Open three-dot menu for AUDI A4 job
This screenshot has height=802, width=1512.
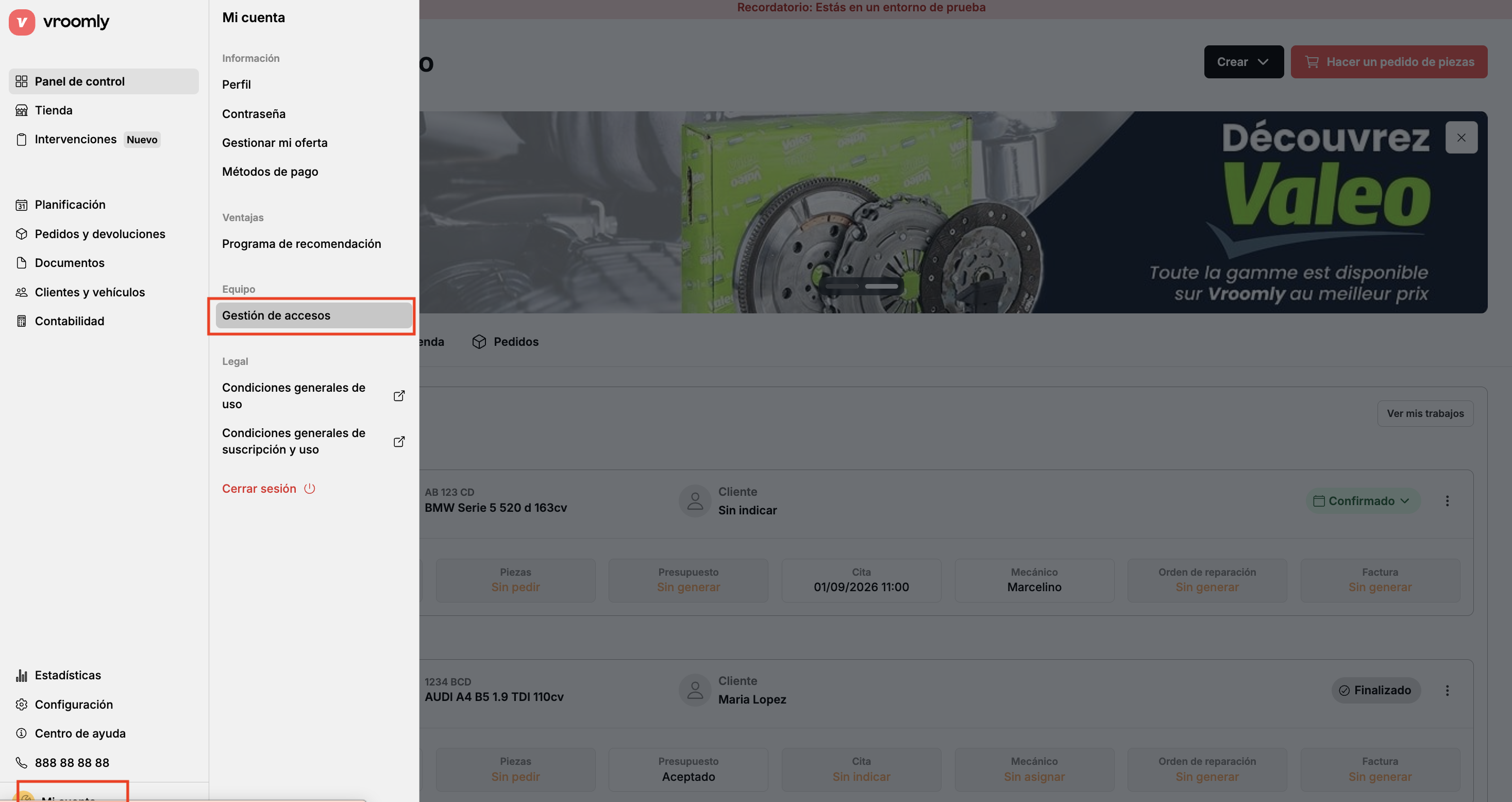tap(1447, 691)
